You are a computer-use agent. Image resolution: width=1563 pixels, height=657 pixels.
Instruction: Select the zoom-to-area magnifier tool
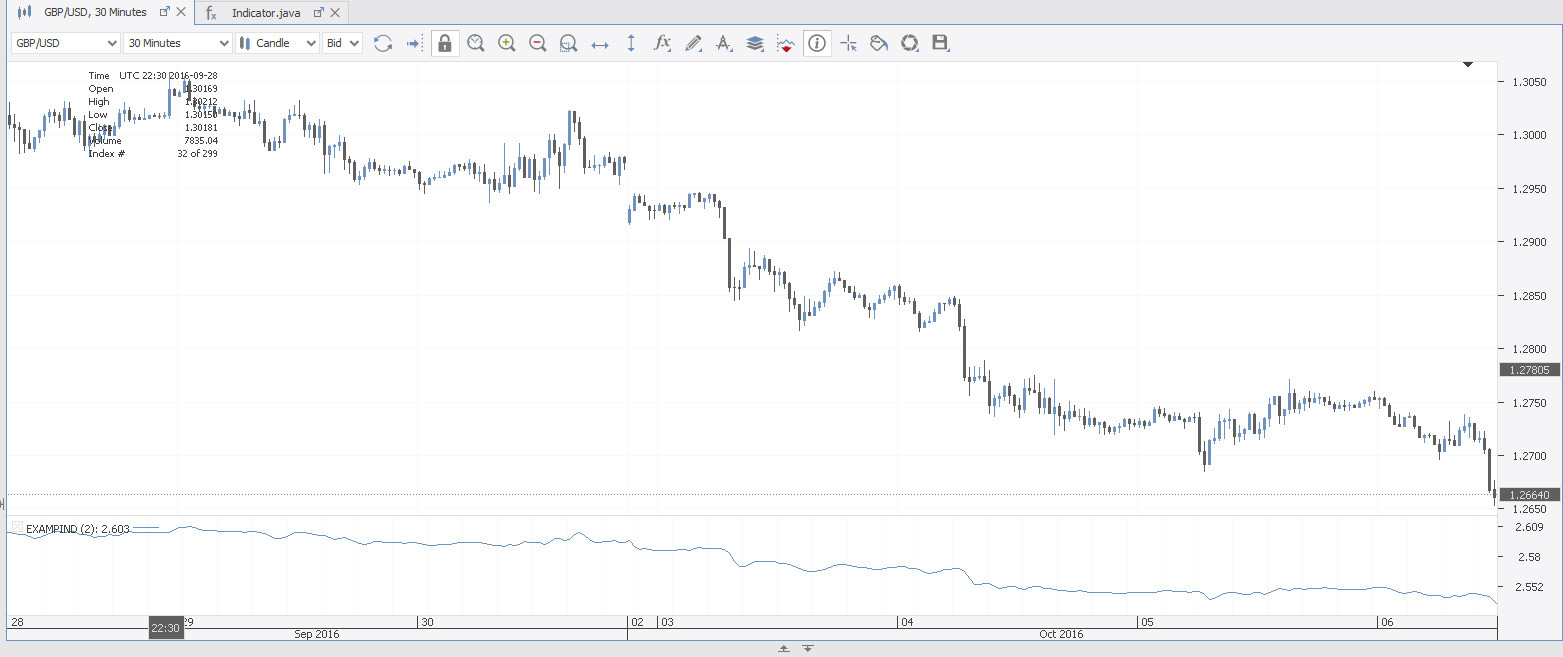point(569,43)
